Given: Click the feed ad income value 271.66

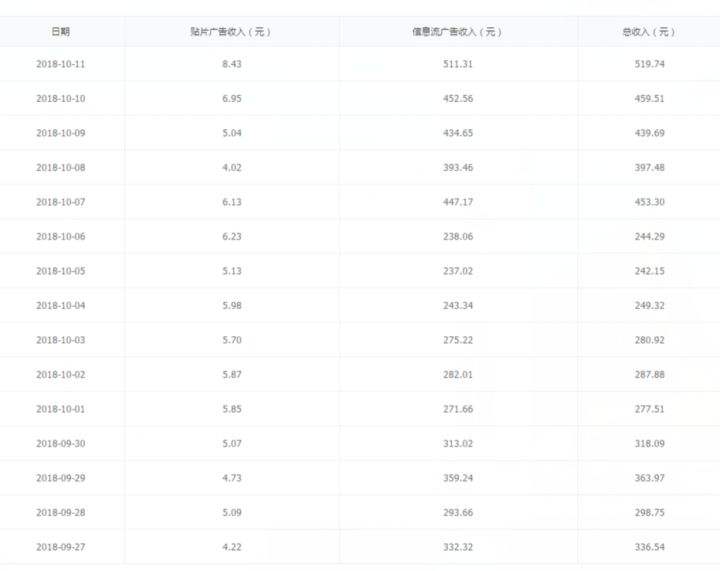Looking at the screenshot, I should click(458, 409).
